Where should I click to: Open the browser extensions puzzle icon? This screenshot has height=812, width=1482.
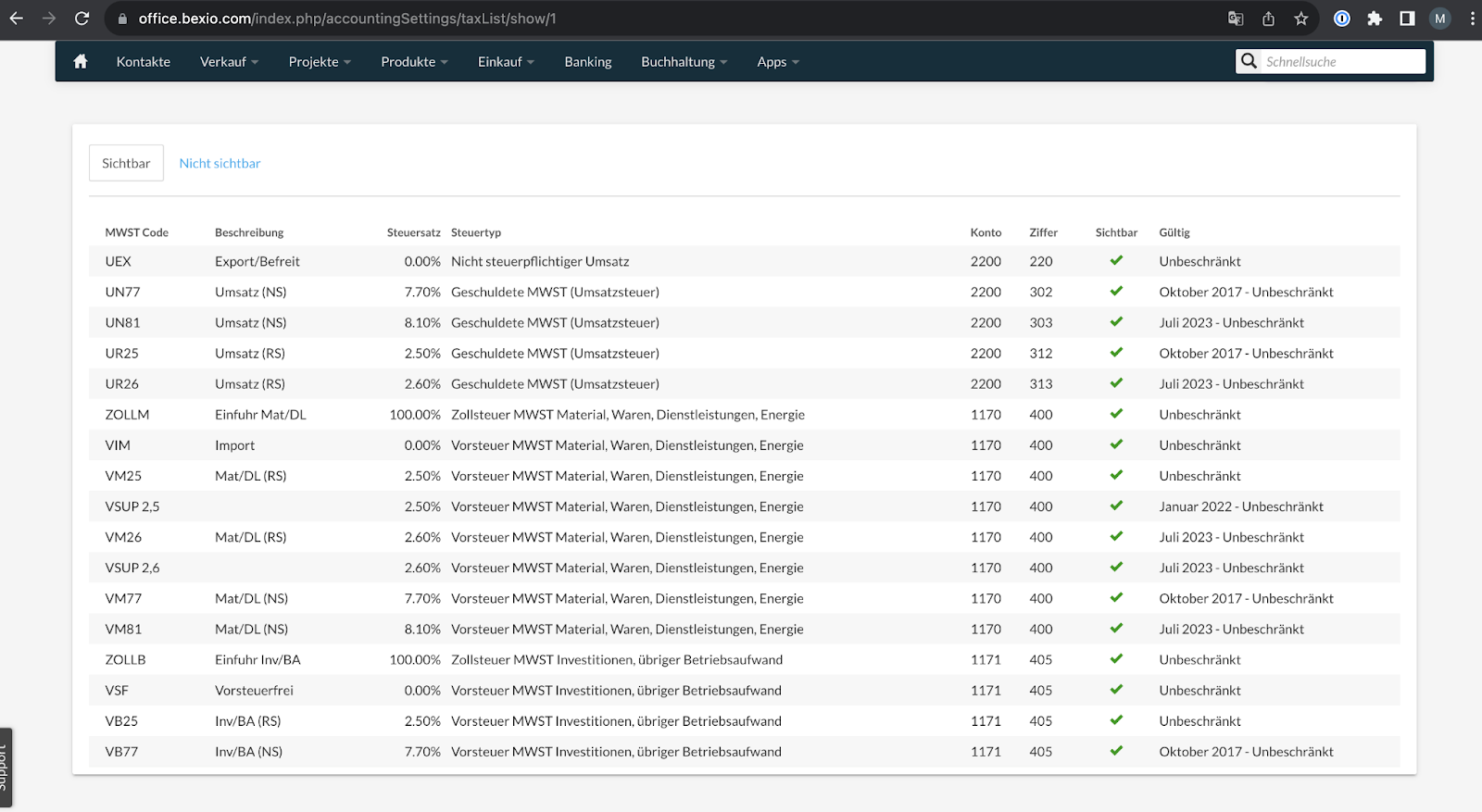click(x=1375, y=19)
